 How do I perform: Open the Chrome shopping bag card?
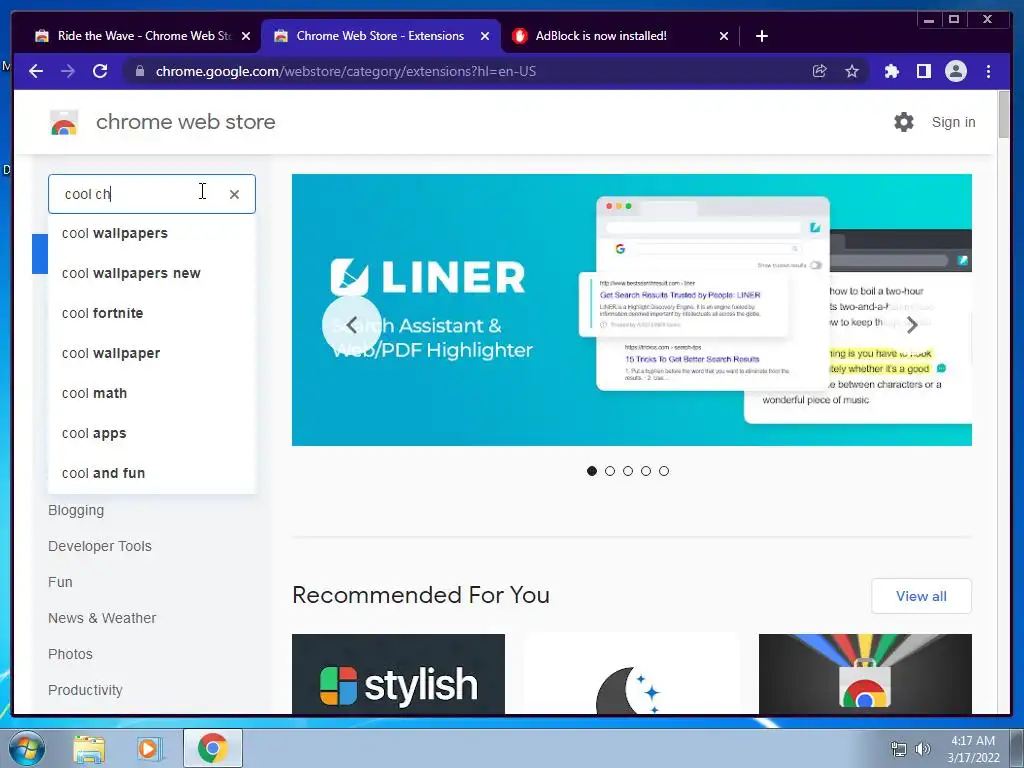tap(865, 674)
